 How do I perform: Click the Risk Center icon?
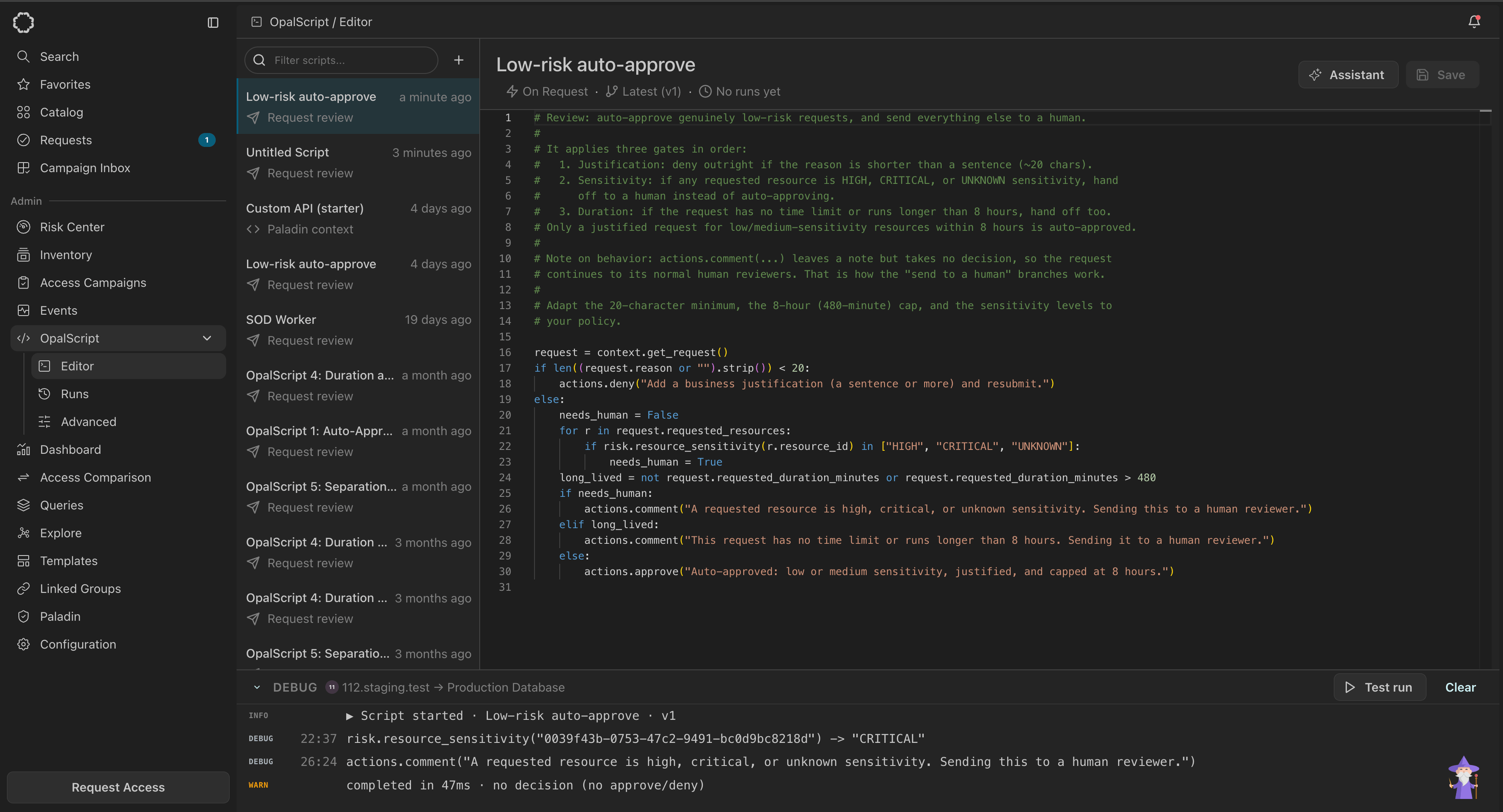pos(23,227)
